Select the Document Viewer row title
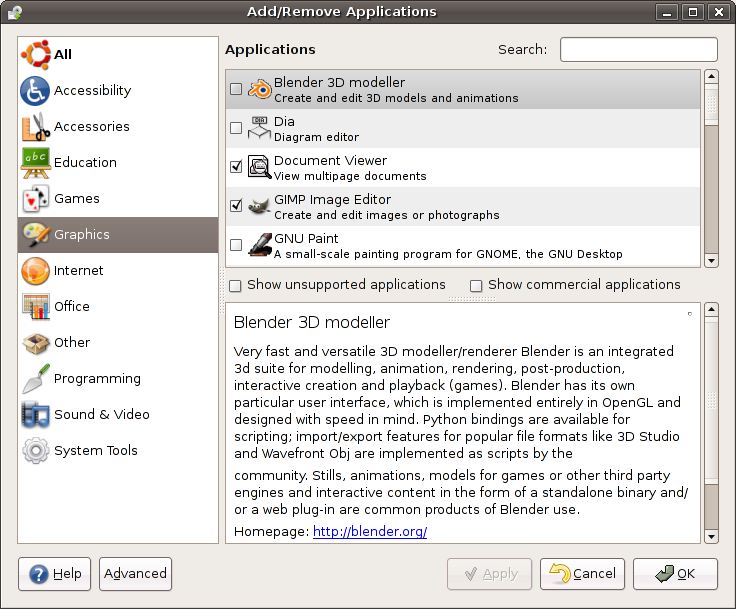Image resolution: width=736 pixels, height=609 pixels. tap(330, 161)
